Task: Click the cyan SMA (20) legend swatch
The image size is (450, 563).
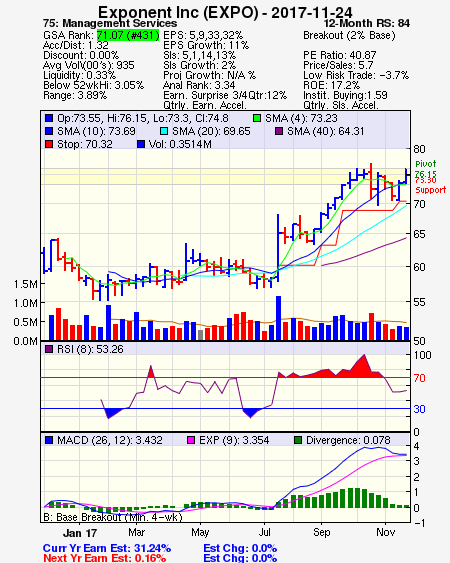Action: tap(164, 131)
